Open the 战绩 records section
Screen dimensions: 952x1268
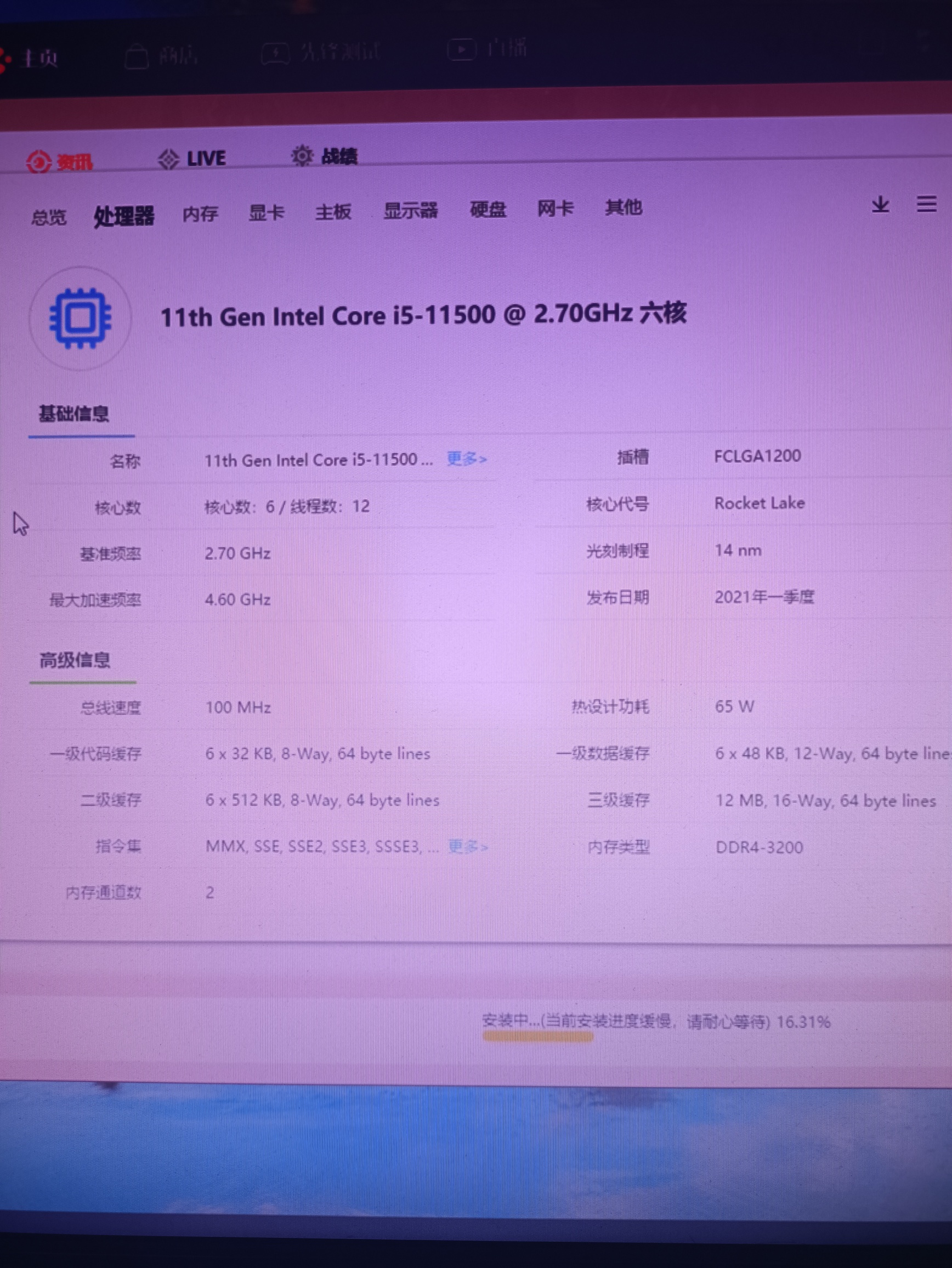325,156
